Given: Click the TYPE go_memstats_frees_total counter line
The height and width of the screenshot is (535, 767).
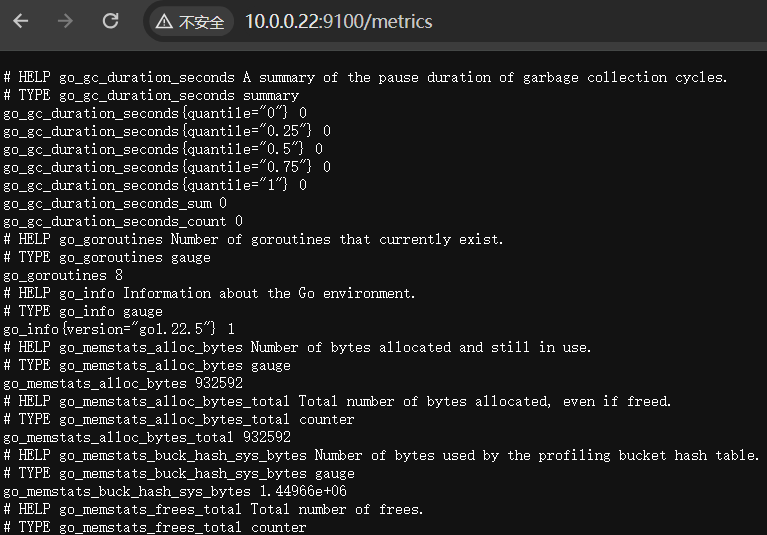Looking at the screenshot, I should click(155, 527).
